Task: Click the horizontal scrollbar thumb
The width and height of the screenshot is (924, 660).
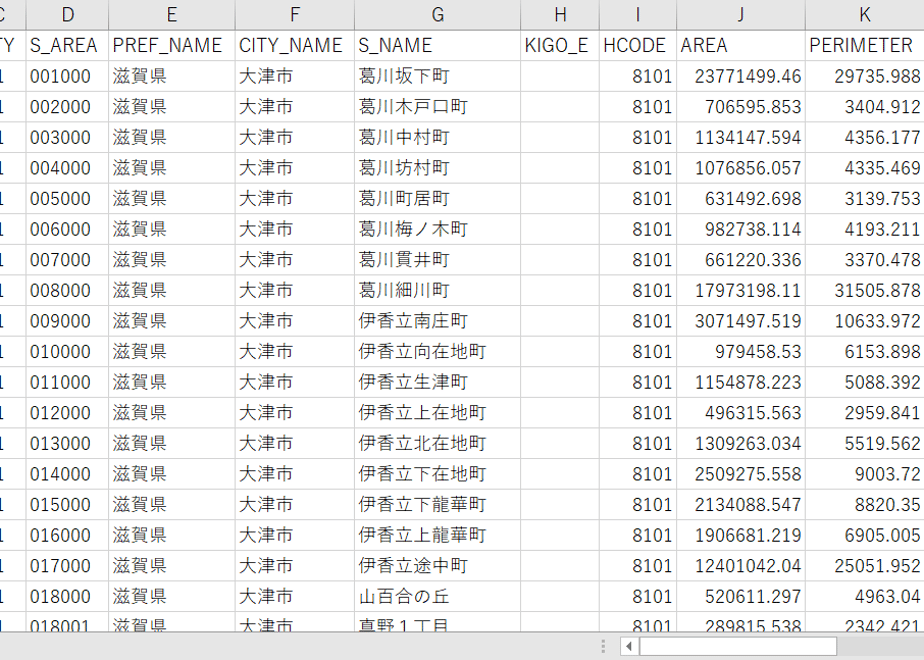Action: pos(738,646)
